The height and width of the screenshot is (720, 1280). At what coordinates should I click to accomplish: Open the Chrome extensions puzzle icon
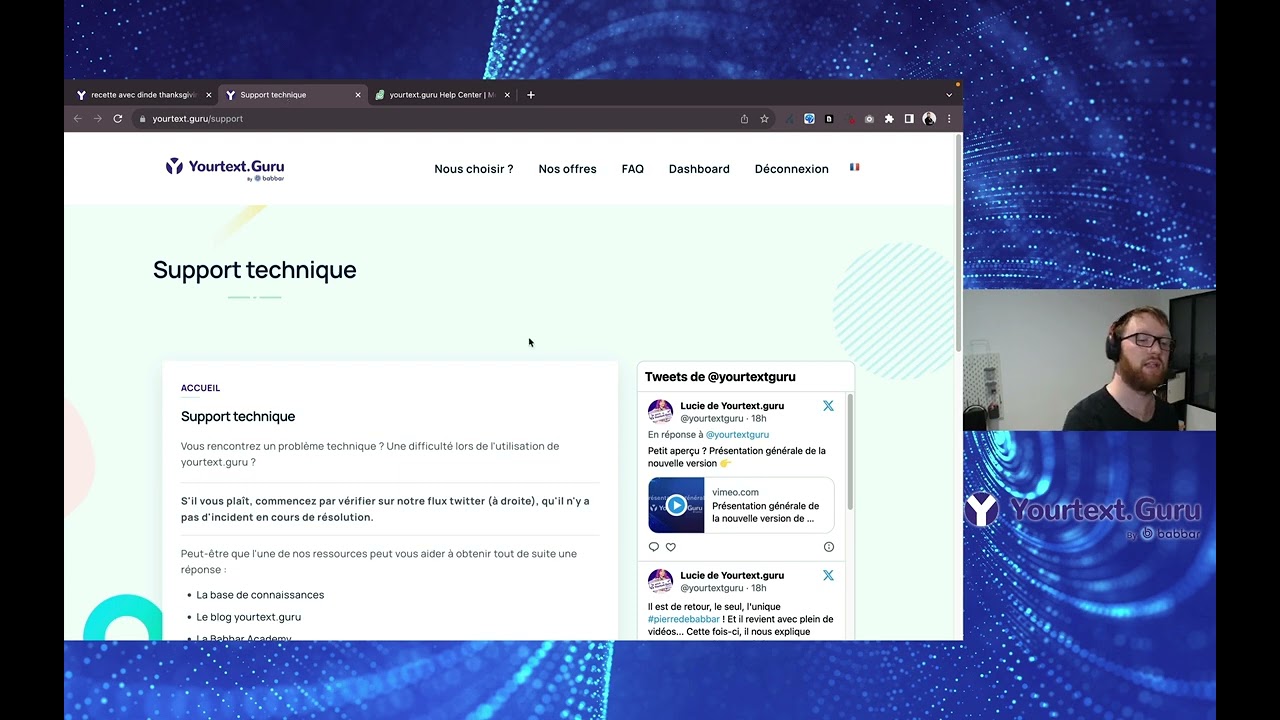(889, 119)
